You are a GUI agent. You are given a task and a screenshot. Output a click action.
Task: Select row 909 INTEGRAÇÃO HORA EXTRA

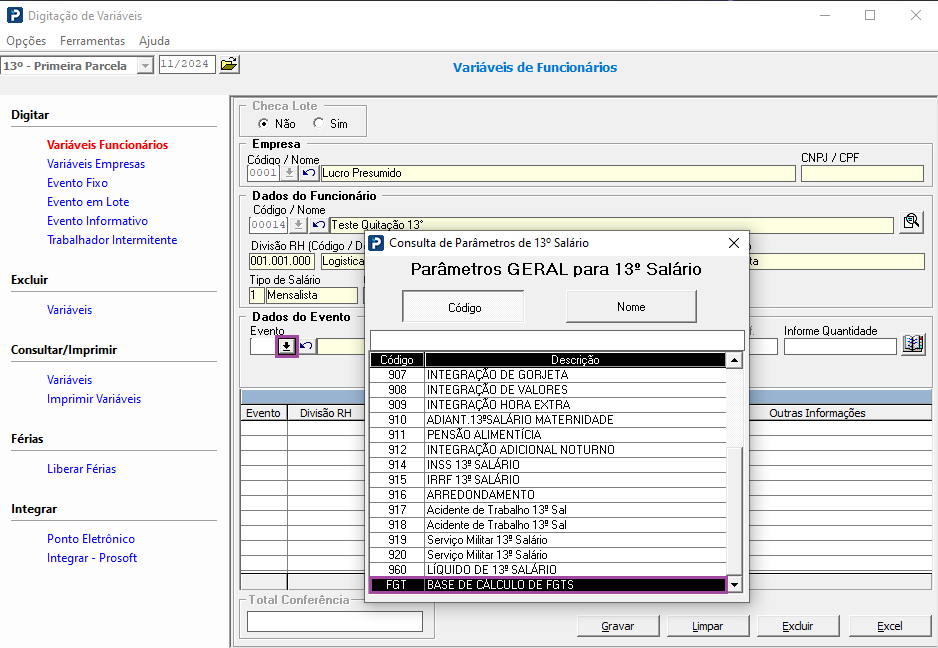(548, 405)
